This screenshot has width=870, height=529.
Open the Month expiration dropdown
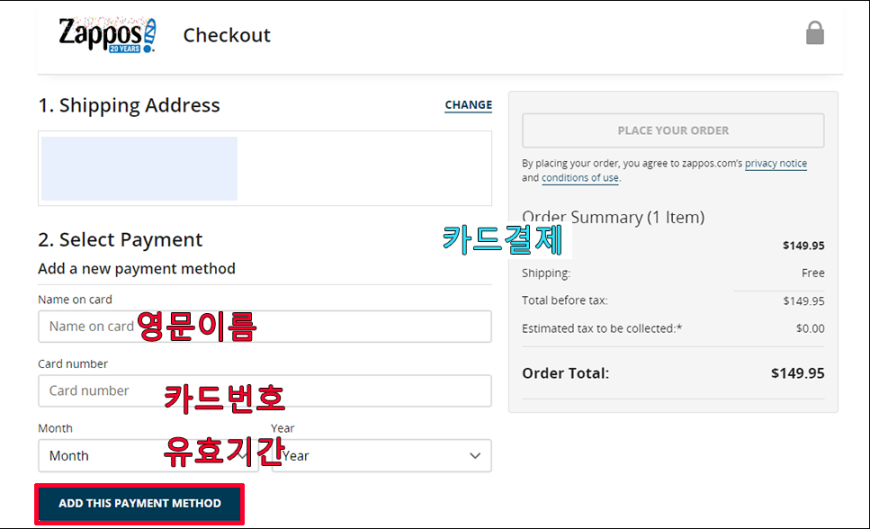[x=148, y=456]
